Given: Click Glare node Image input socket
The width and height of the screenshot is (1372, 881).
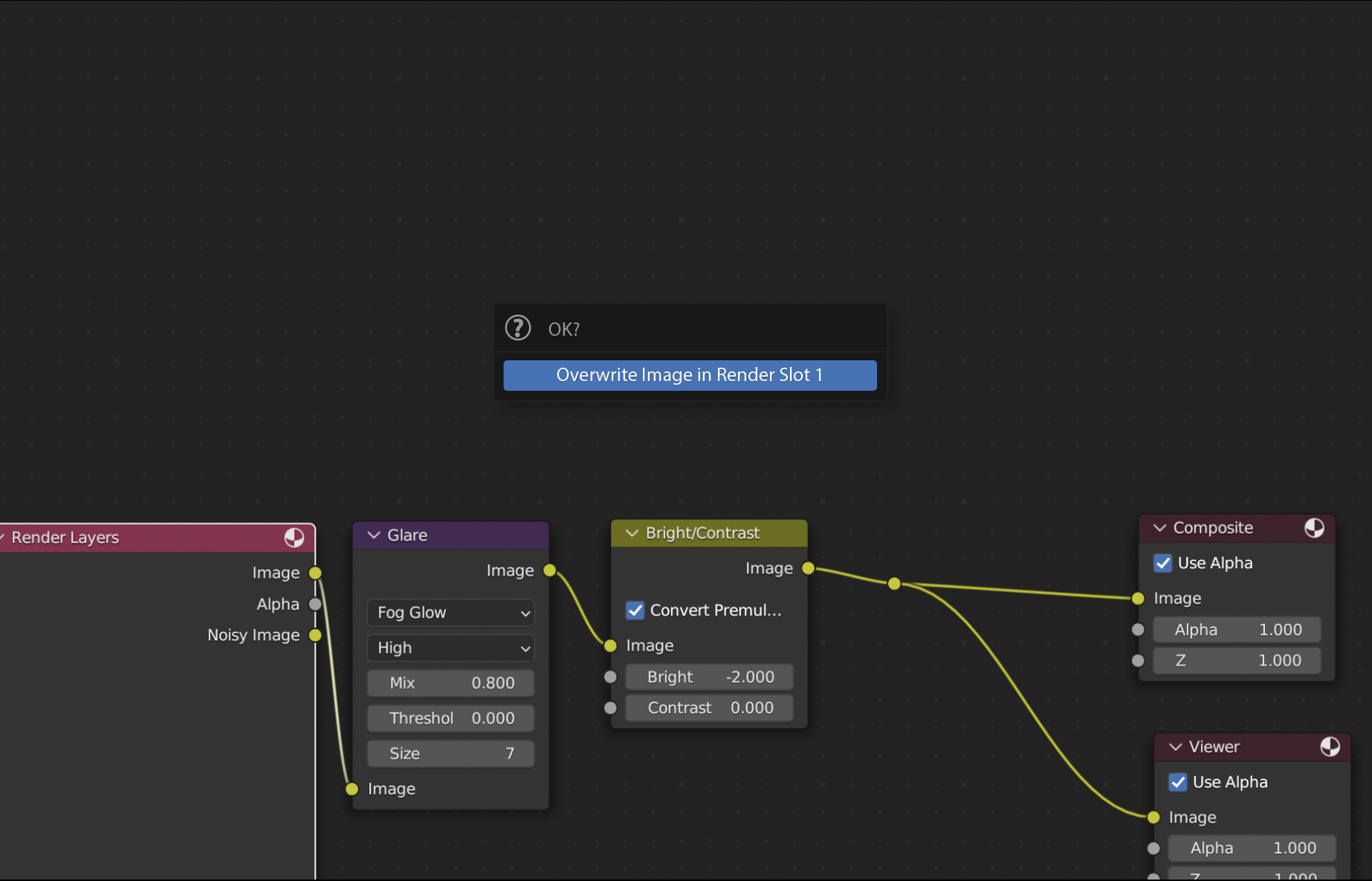Looking at the screenshot, I should click(352, 789).
